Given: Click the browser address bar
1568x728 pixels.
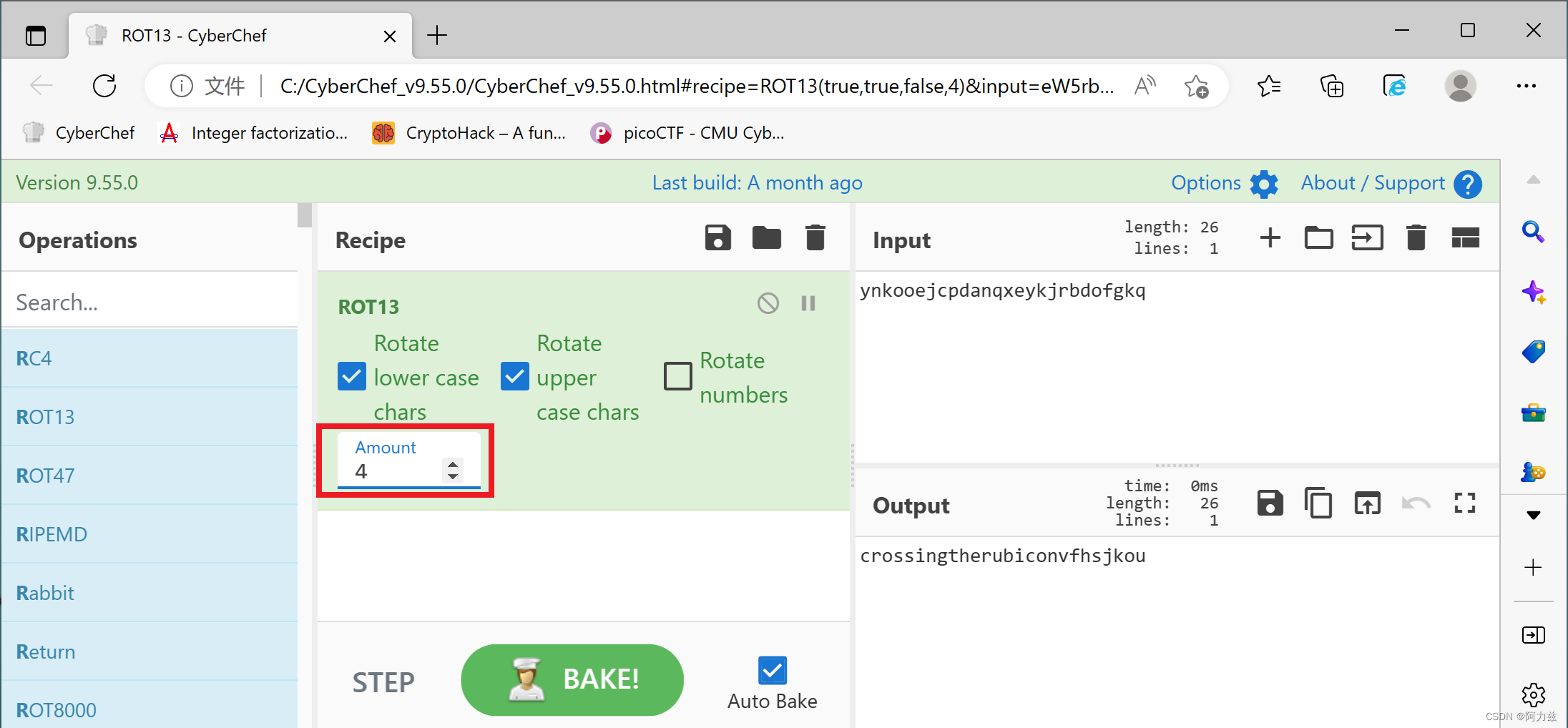Looking at the screenshot, I should point(697,87).
